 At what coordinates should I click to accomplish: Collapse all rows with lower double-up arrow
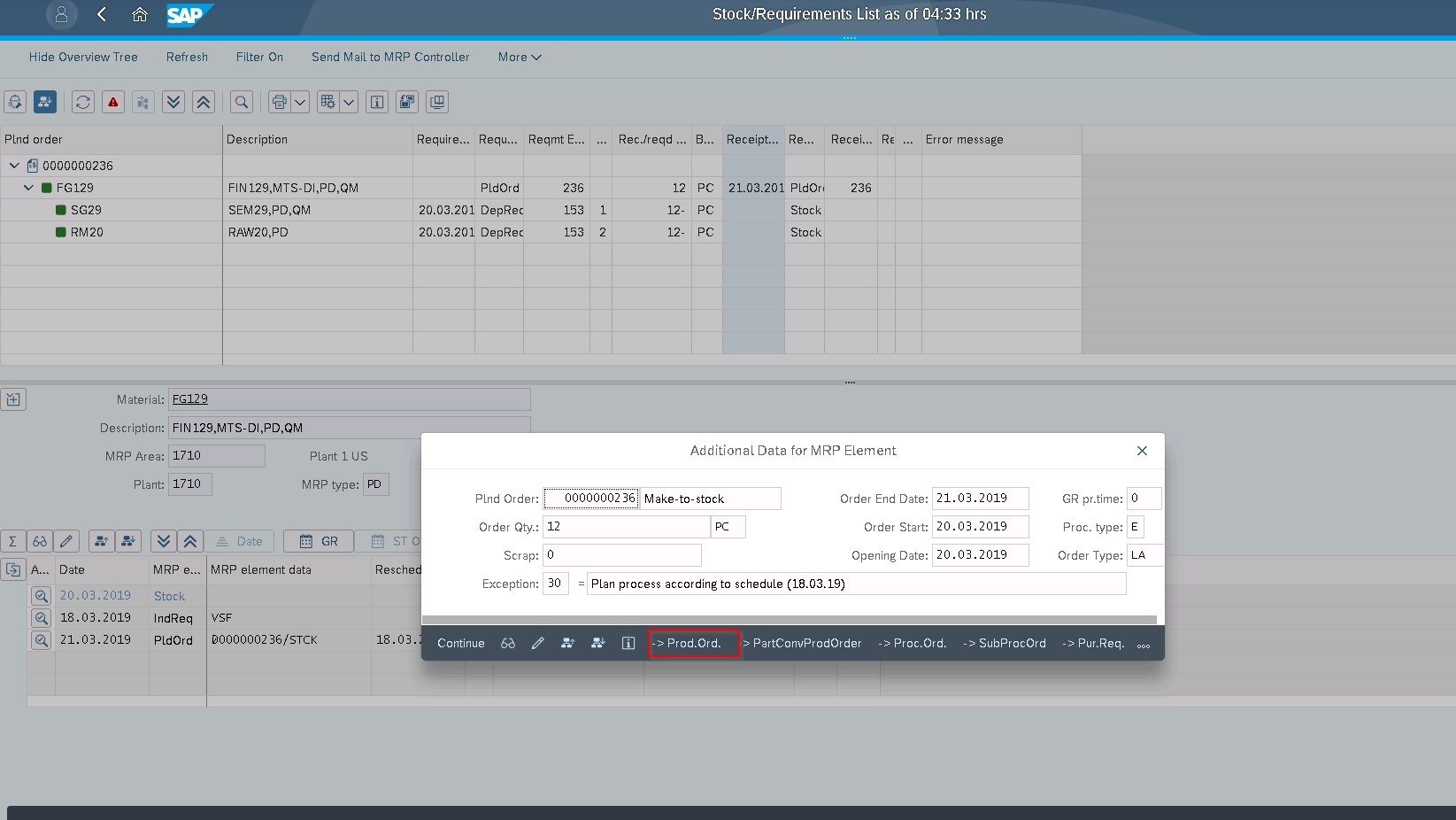[189, 541]
